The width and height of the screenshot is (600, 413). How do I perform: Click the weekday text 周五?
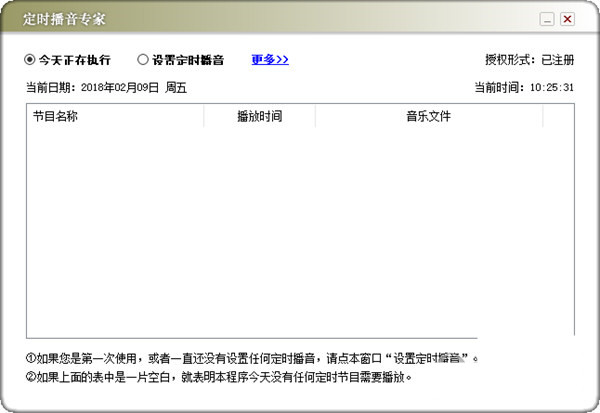[175, 88]
